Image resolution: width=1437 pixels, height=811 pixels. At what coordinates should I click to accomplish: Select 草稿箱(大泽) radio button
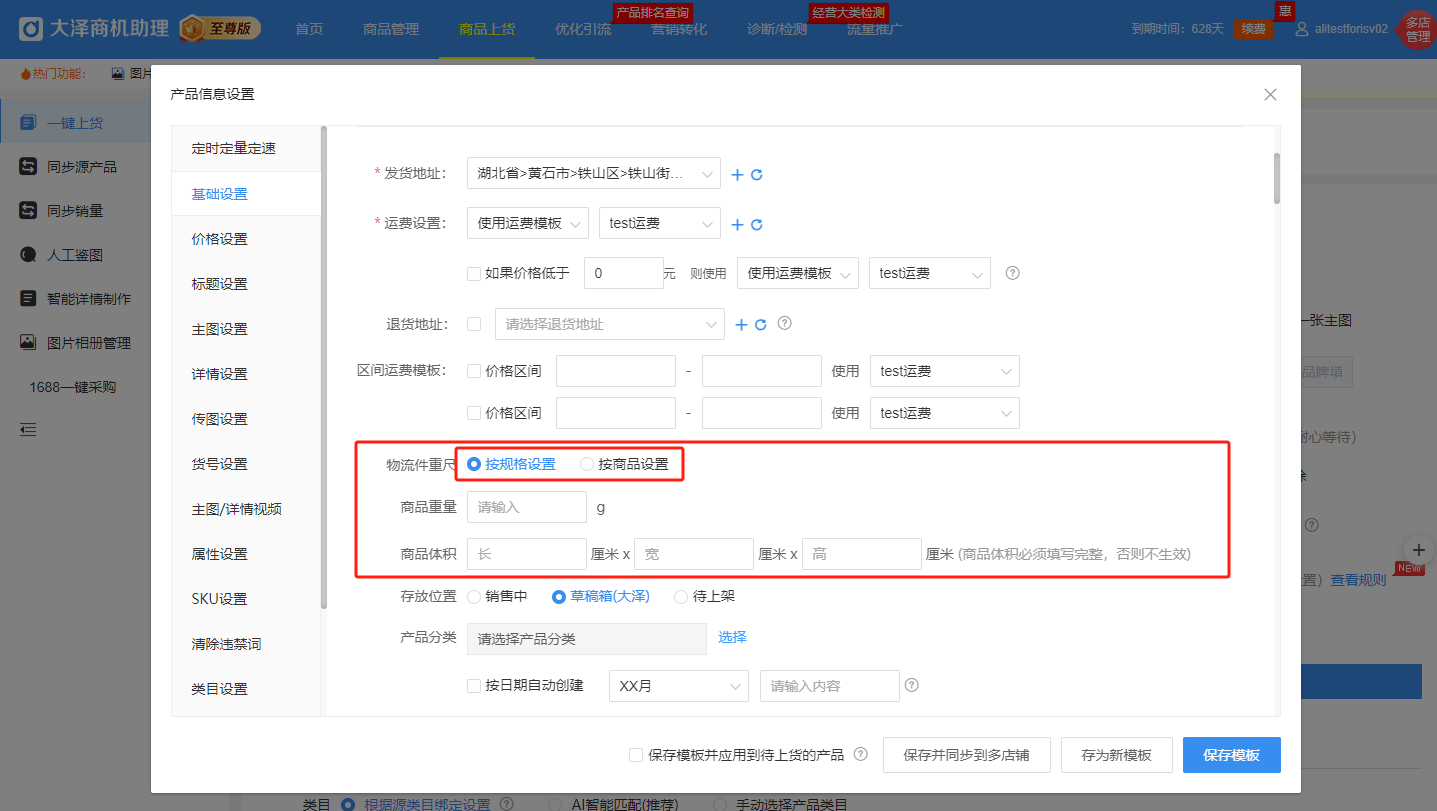pos(559,596)
